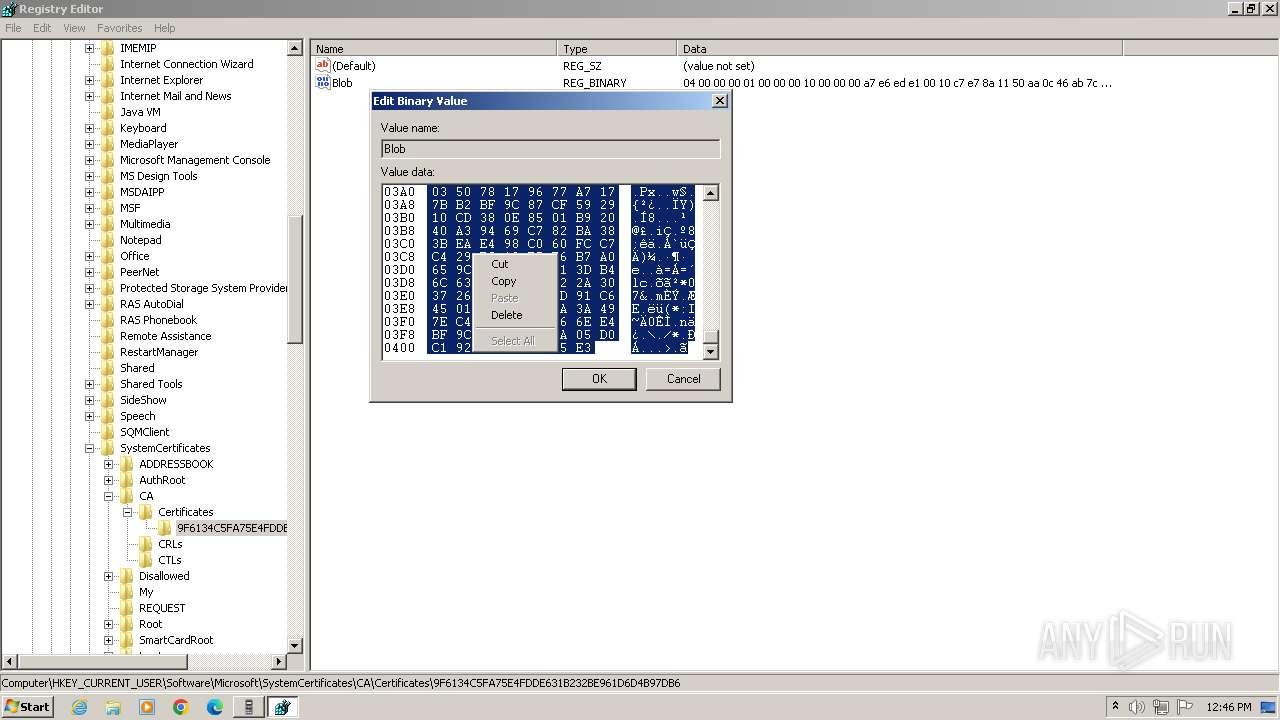The height and width of the screenshot is (720, 1280).
Task: Select the CTLs folder icon
Action: pyautogui.click(x=146, y=560)
